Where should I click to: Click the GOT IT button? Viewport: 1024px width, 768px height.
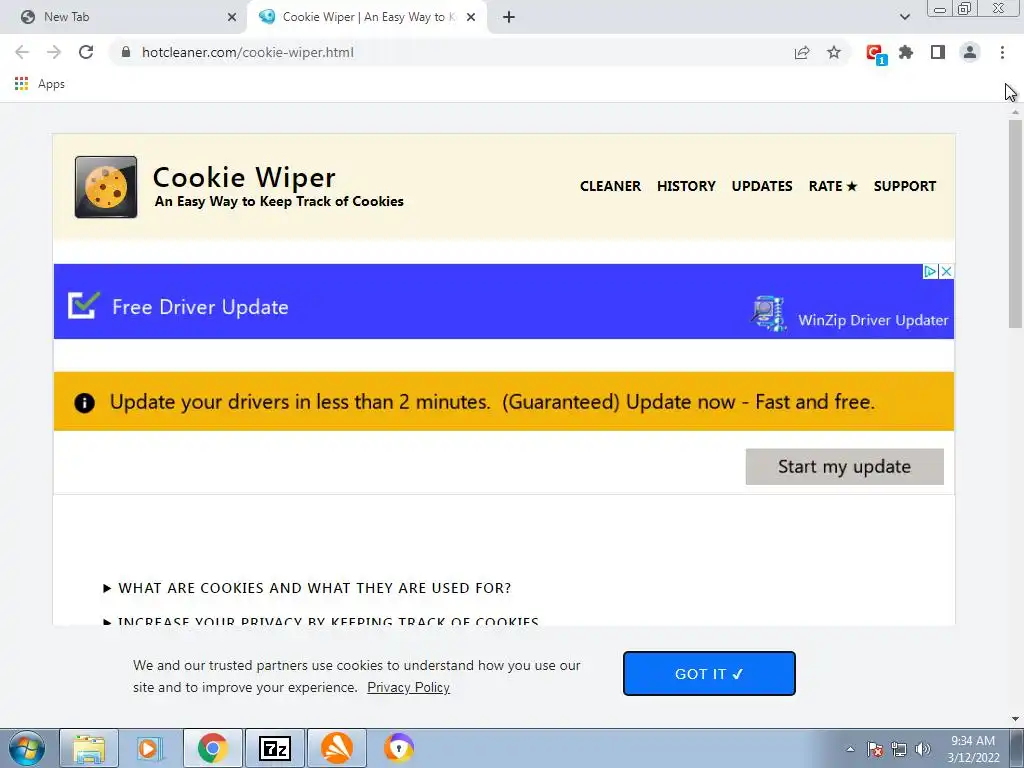click(x=709, y=673)
